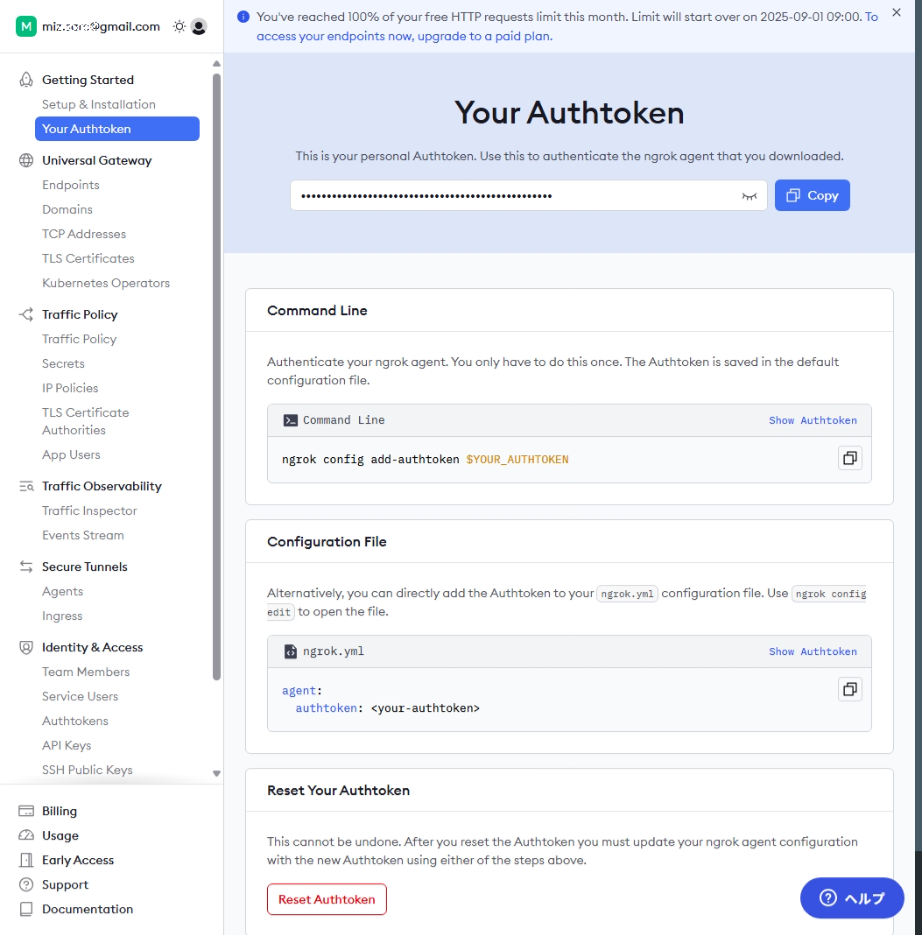Show Authtoken in ngrok.yml snippet

(812, 652)
